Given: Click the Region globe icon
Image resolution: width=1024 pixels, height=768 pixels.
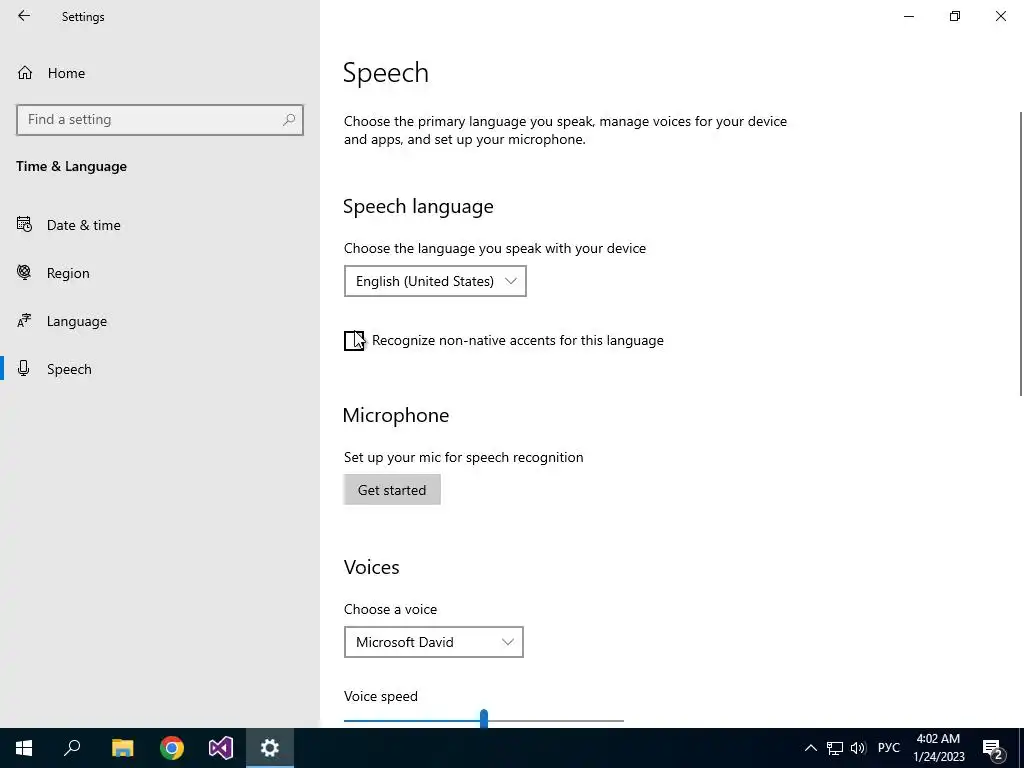Looking at the screenshot, I should click(x=24, y=272).
